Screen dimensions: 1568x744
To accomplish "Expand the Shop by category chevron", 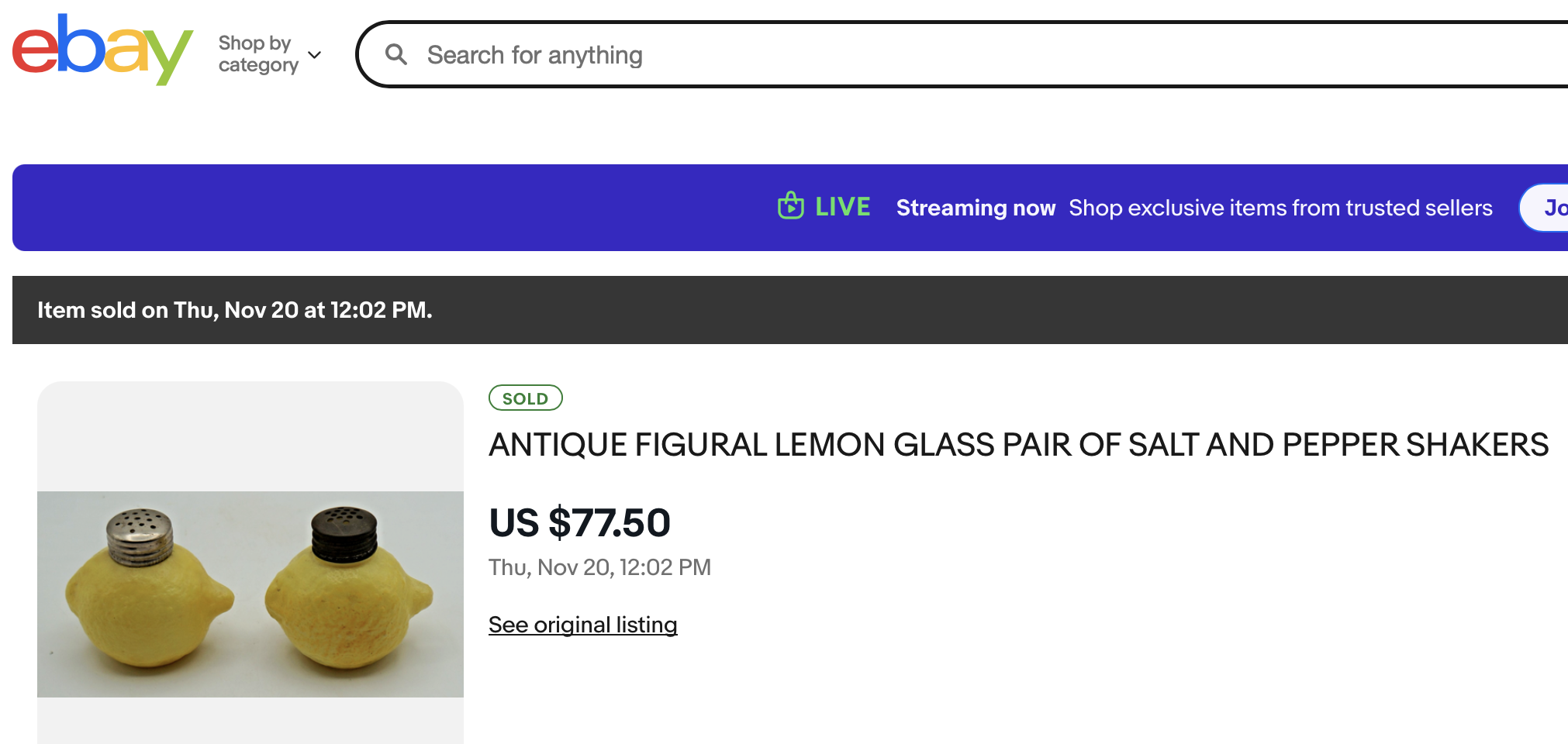I will tap(315, 55).
